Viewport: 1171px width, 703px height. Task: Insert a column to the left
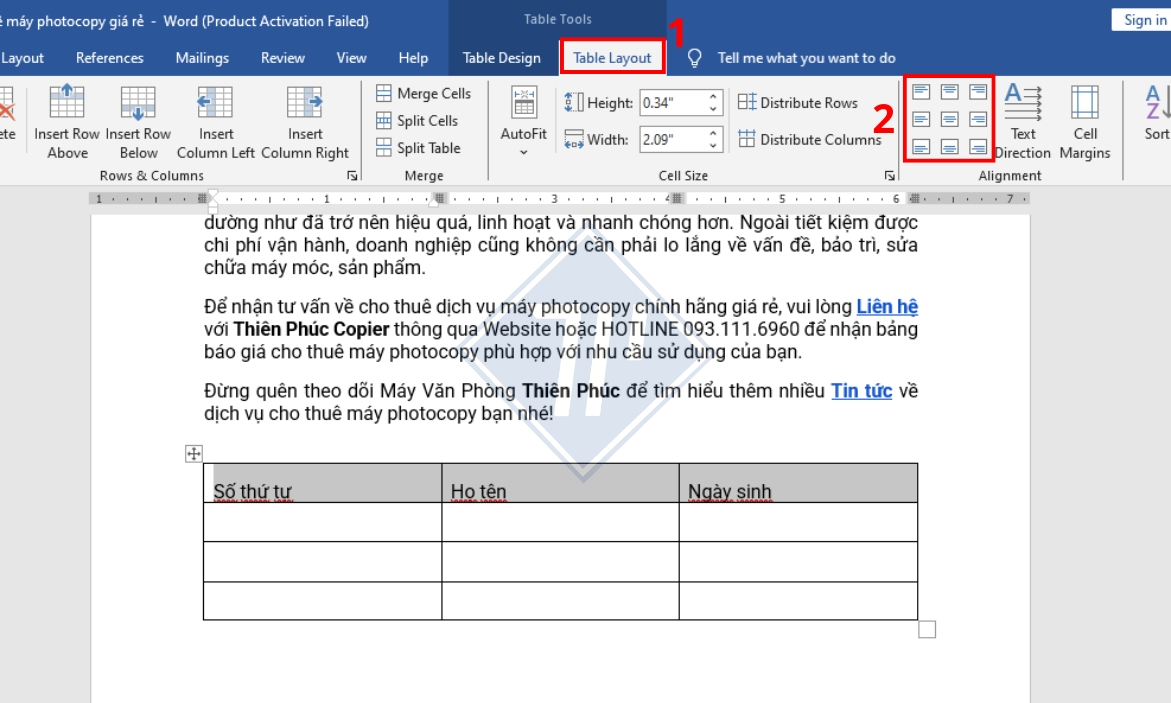[215, 104]
